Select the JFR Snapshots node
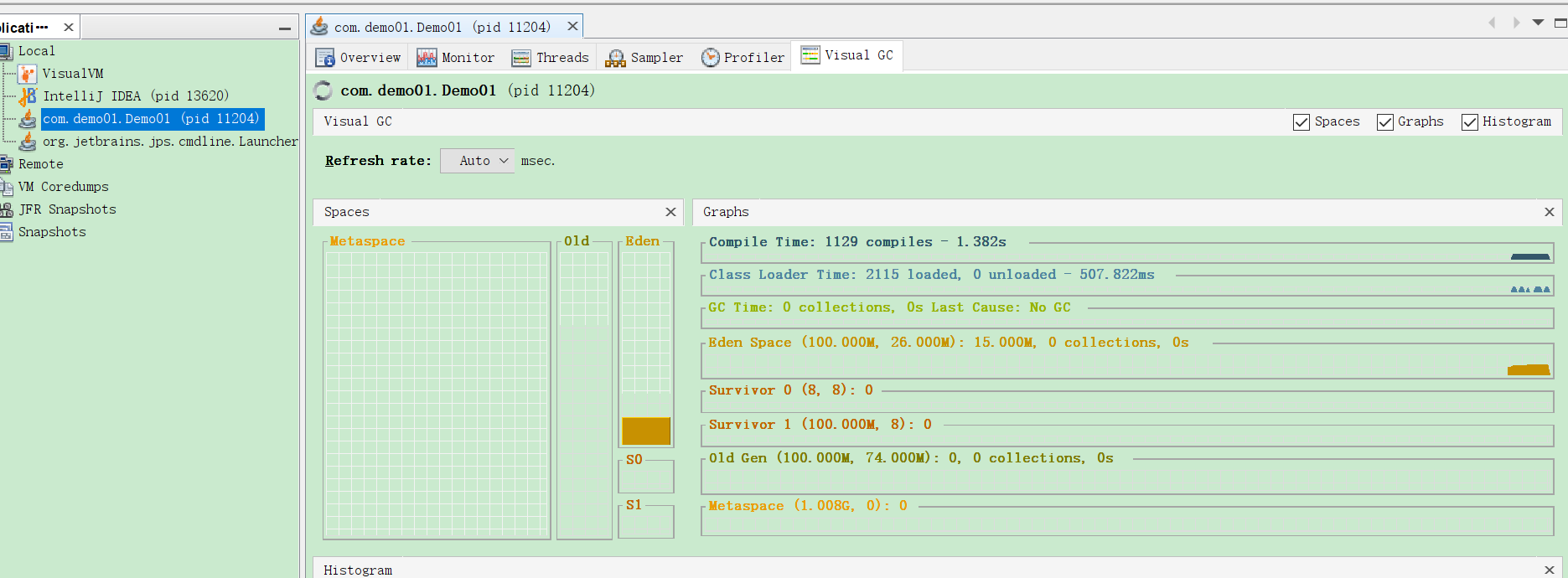 [67, 209]
